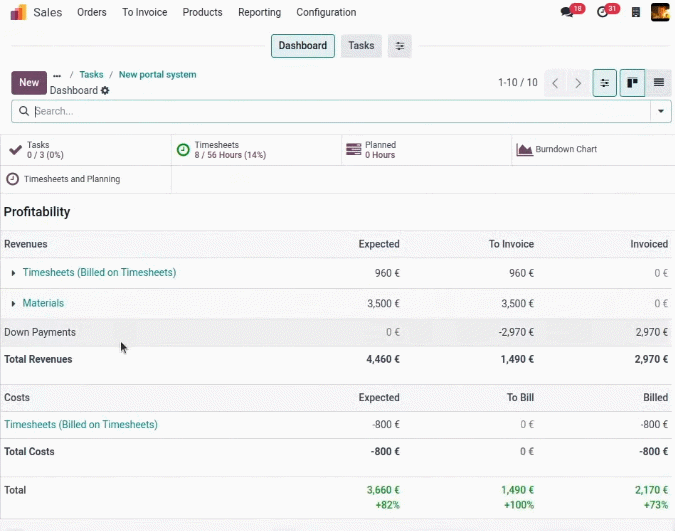Follow the Tasks breadcrumb link
This screenshot has width=675, height=531.
[91, 75]
